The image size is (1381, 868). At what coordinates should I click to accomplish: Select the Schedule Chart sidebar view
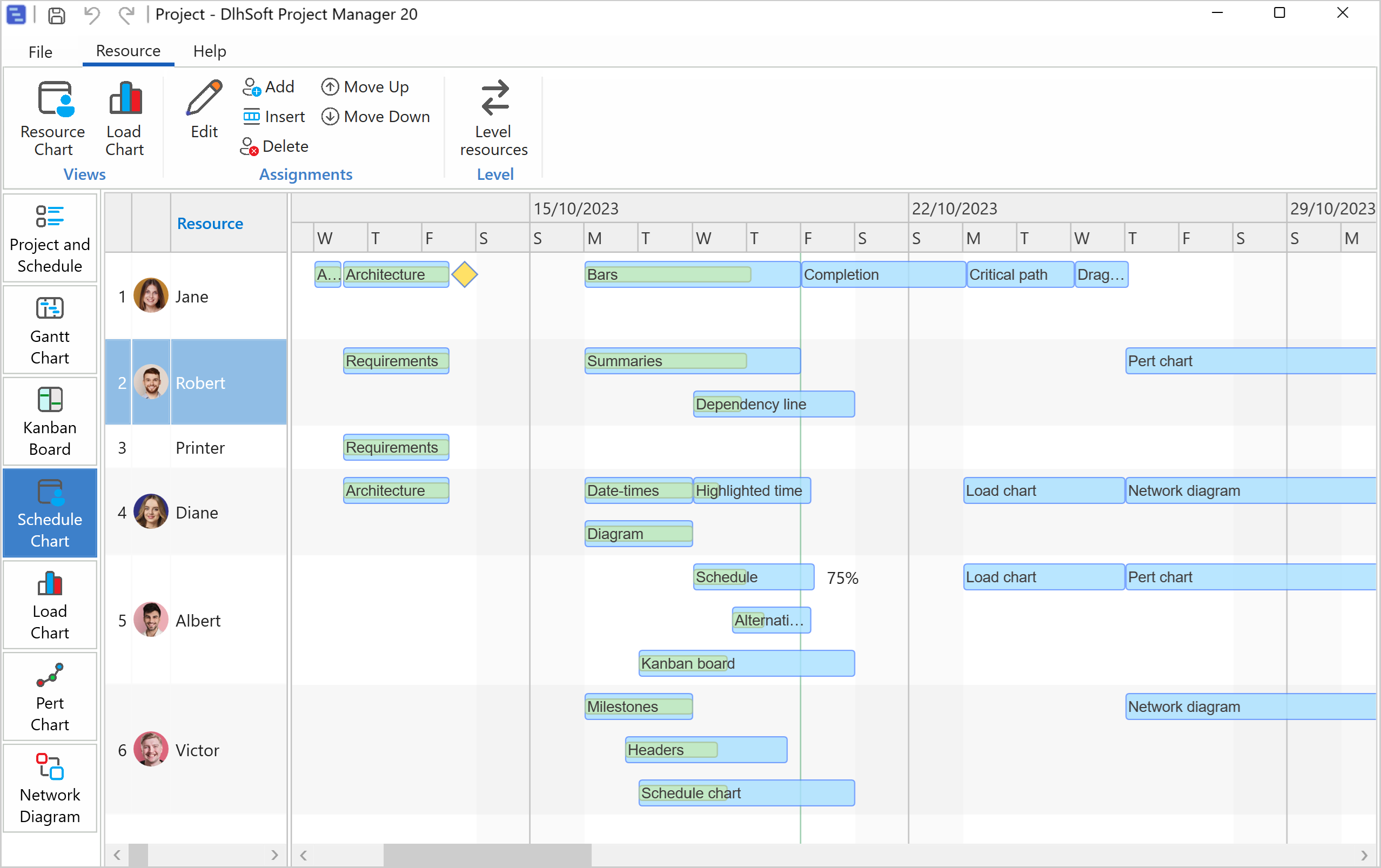[x=50, y=513]
